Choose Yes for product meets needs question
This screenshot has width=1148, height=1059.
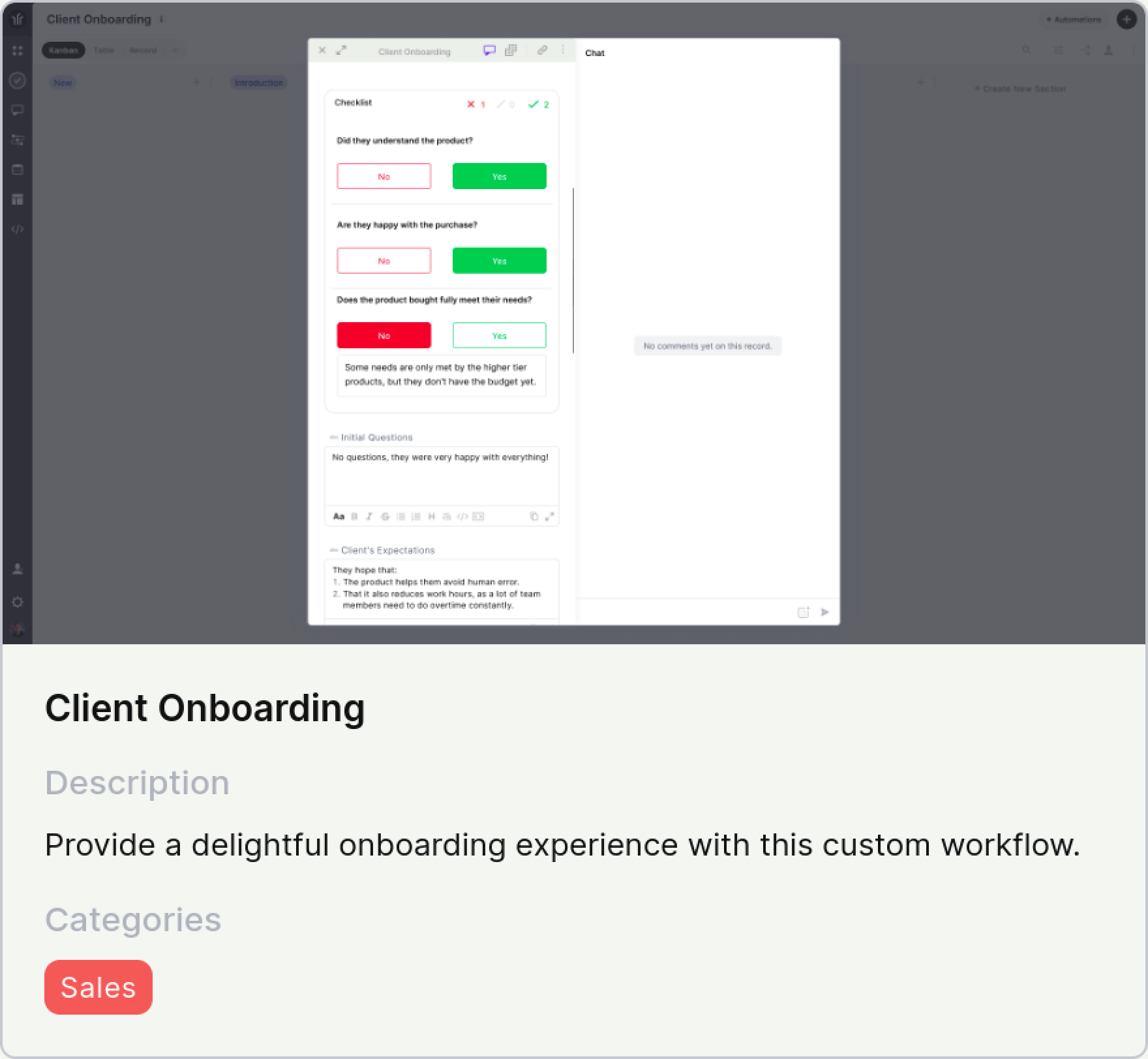[x=499, y=335]
